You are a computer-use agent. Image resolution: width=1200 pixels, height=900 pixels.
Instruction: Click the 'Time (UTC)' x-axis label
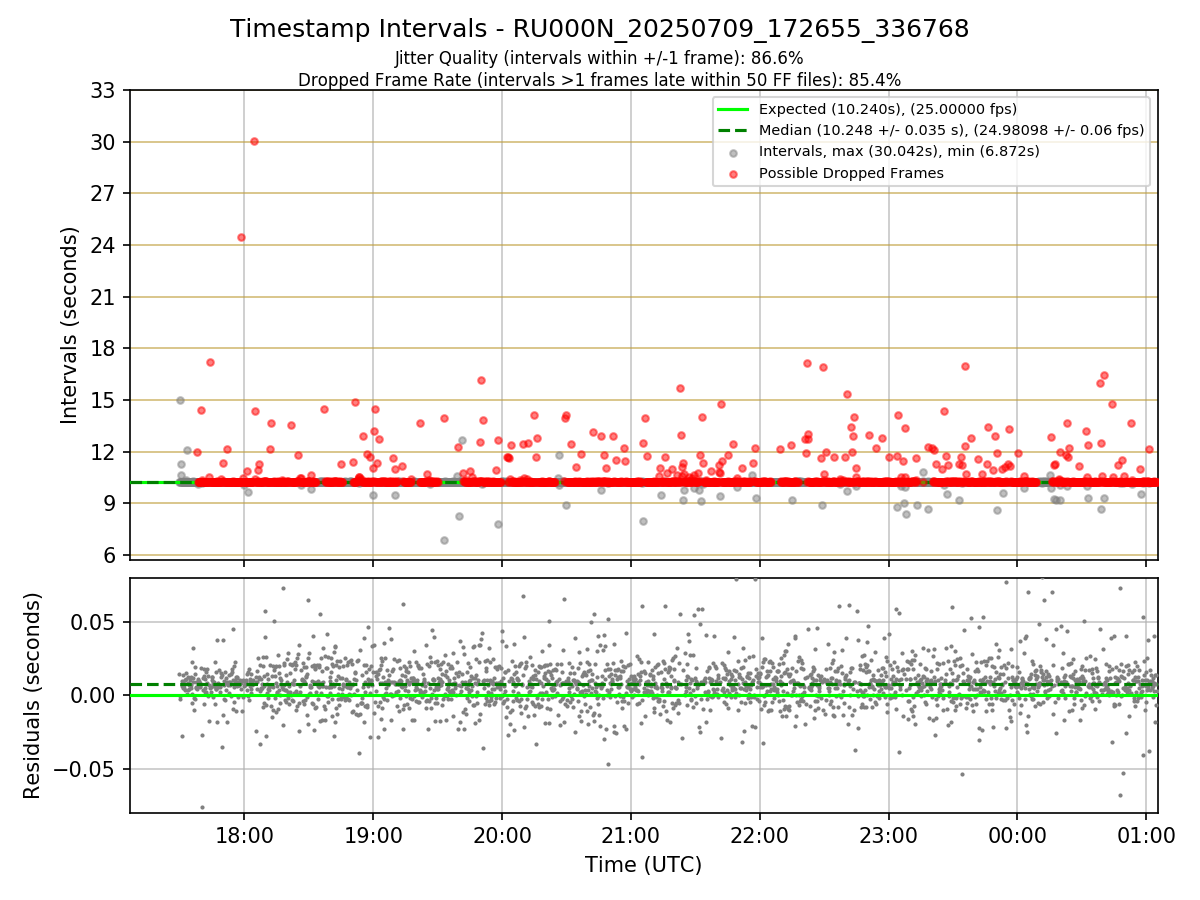(x=643, y=864)
